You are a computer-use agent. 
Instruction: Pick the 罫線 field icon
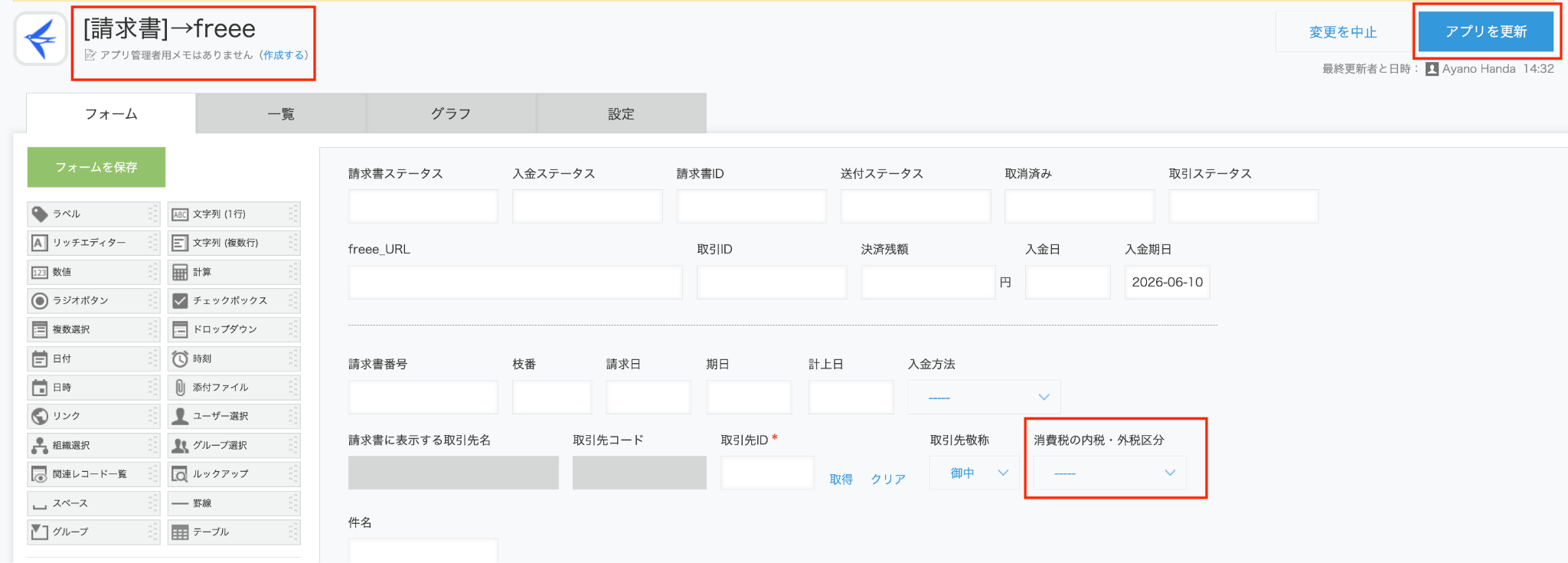tap(180, 503)
